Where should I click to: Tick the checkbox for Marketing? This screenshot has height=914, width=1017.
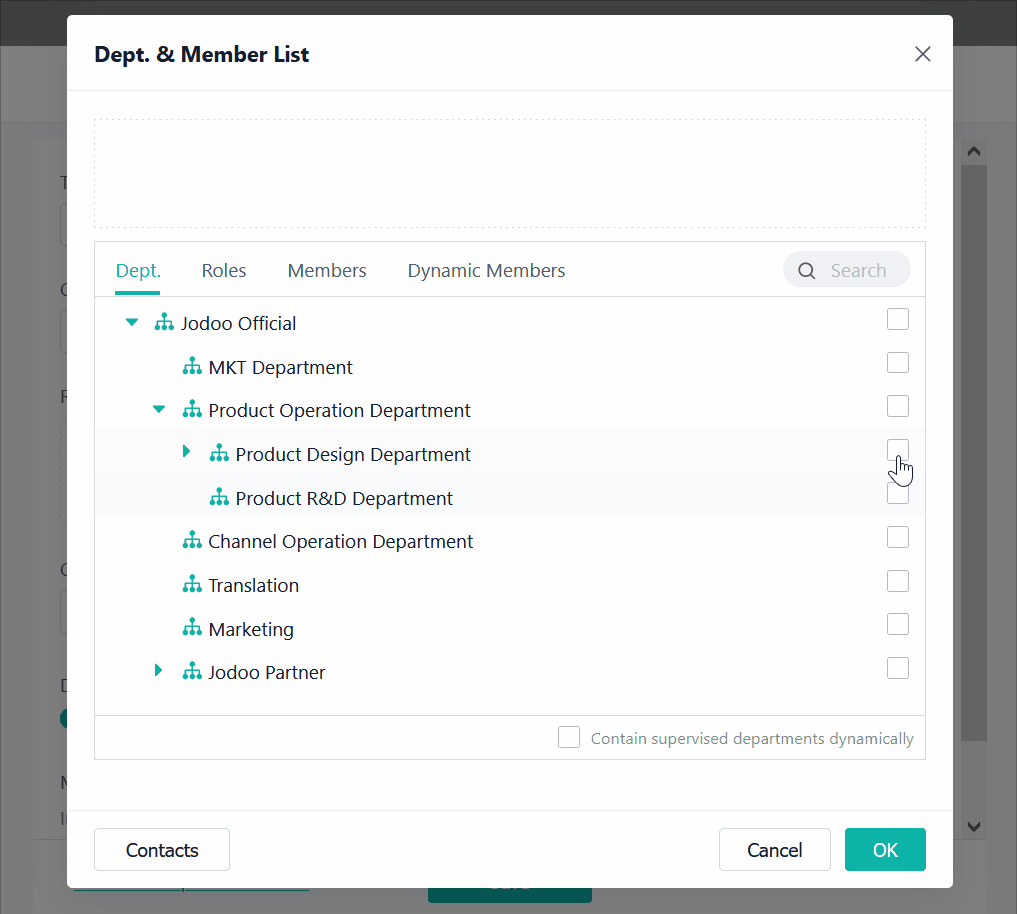898,625
